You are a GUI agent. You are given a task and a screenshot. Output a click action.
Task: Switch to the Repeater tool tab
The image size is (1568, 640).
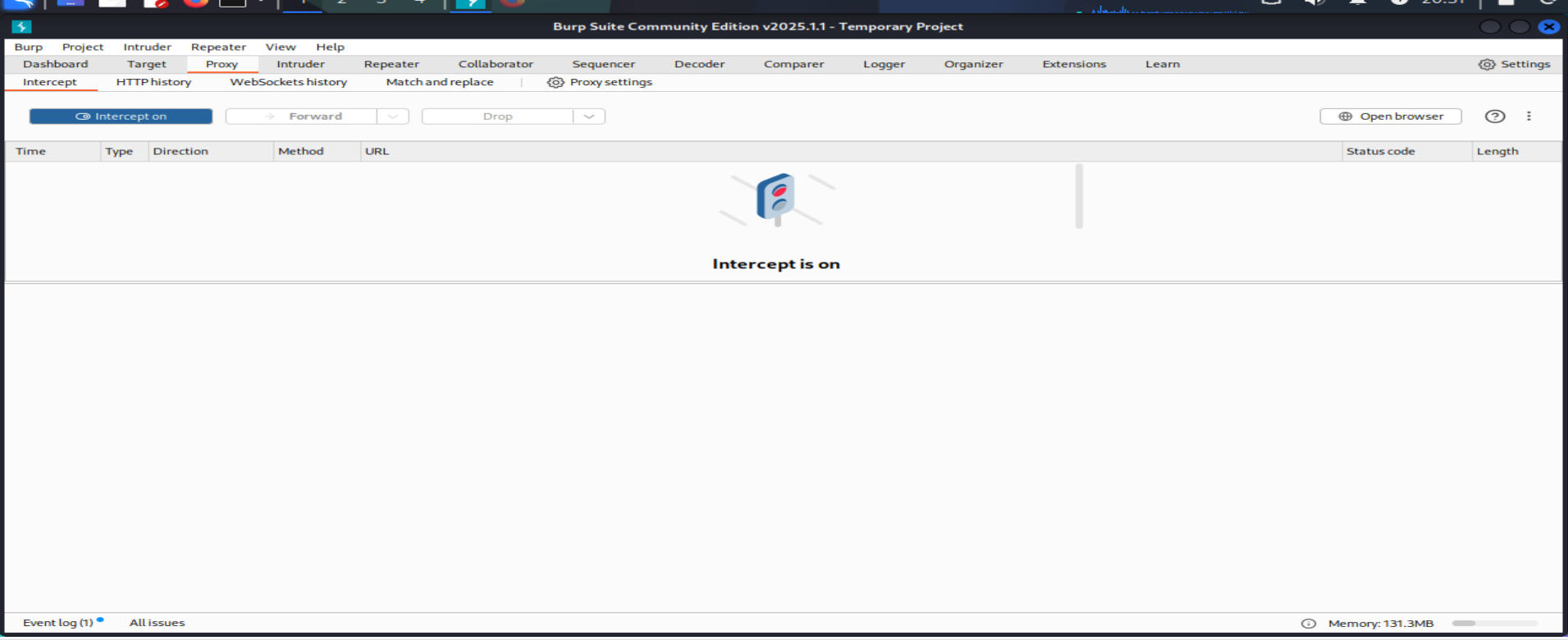coord(391,64)
